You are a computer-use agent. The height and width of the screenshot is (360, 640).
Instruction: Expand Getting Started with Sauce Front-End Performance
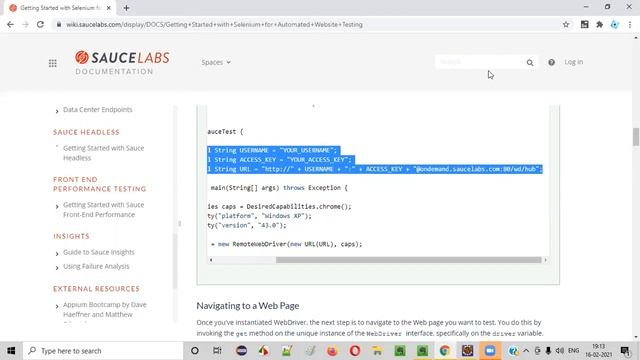tap(57, 206)
